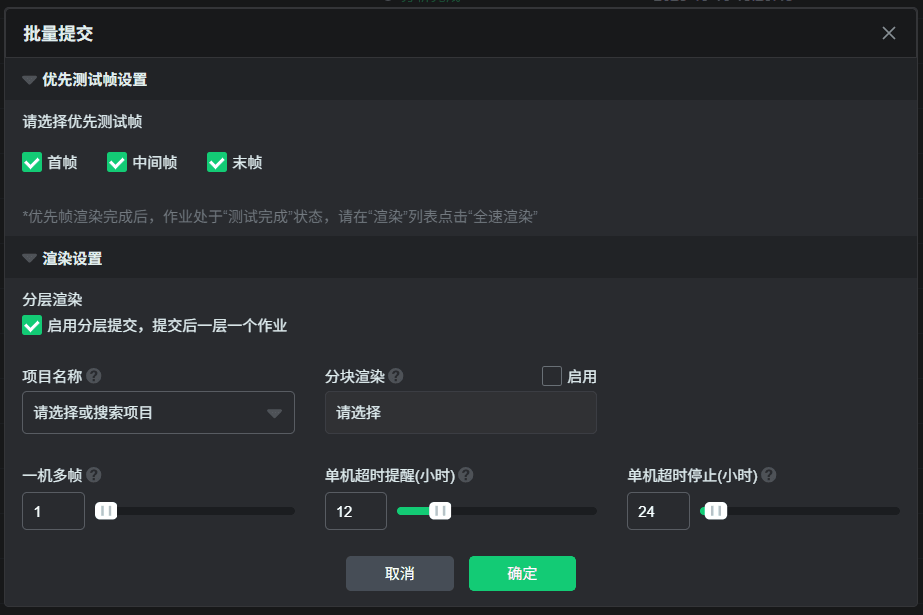Click the help icon beside 项目名称
Viewport: 923px width, 615px height.
tap(94, 376)
